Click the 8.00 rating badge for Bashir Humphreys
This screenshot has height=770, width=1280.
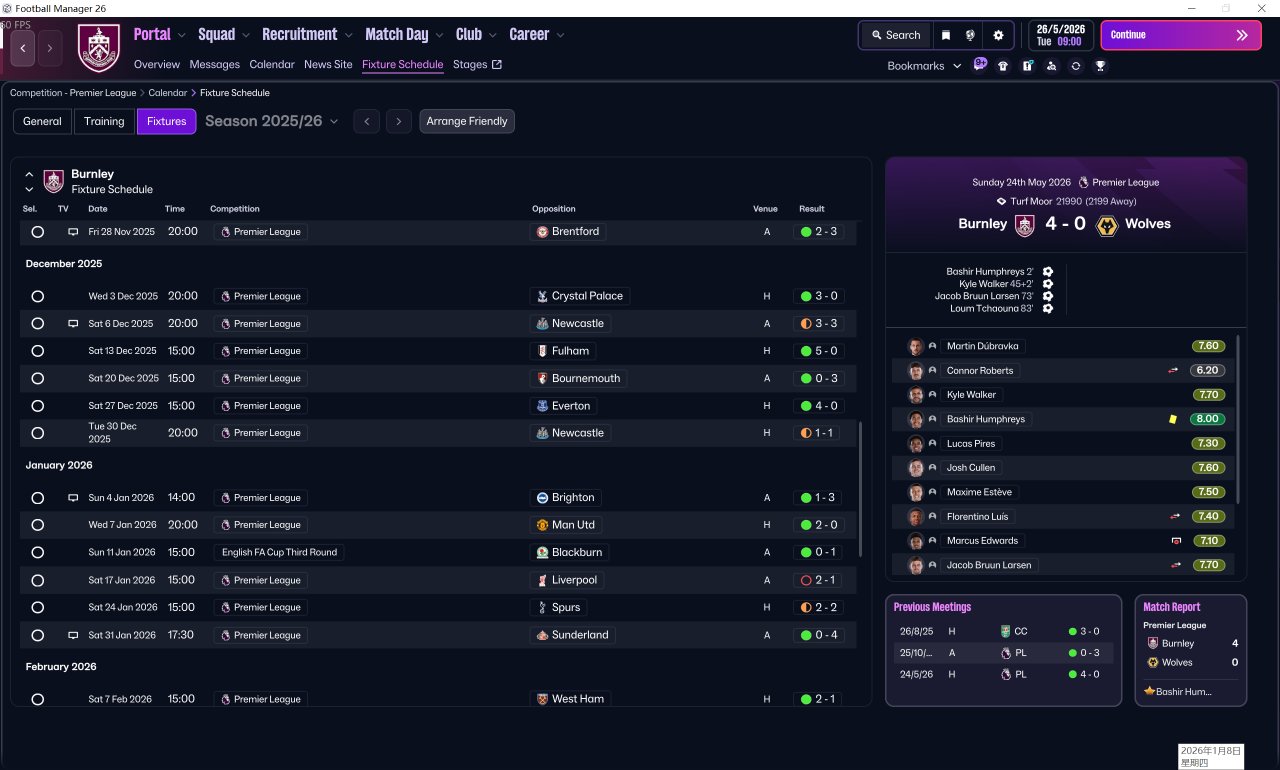tap(1208, 420)
